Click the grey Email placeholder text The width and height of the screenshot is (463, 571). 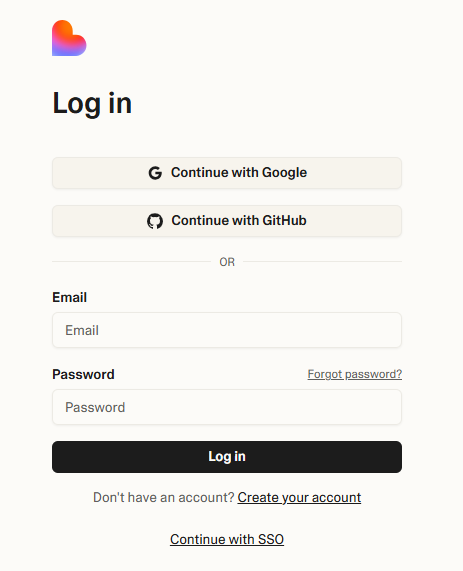pos(82,330)
